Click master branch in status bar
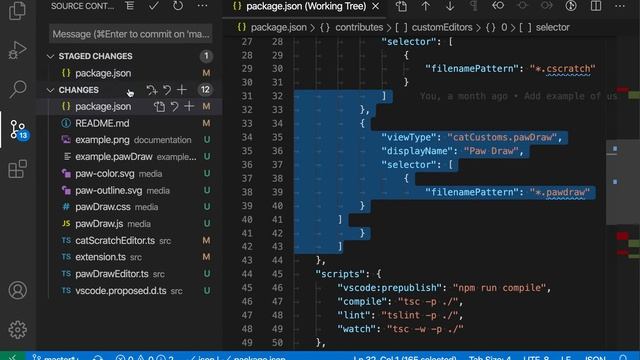This screenshot has width=640, height=360. point(56,358)
